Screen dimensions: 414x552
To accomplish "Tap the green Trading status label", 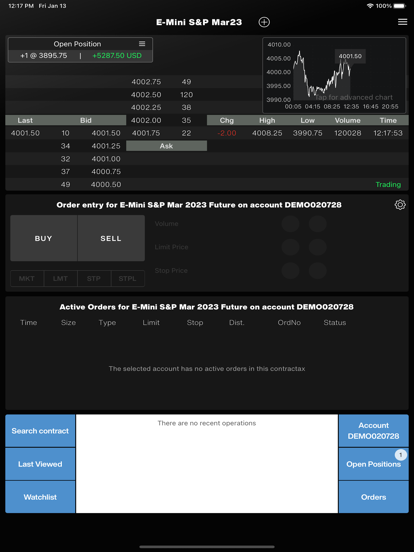I will tap(388, 184).
